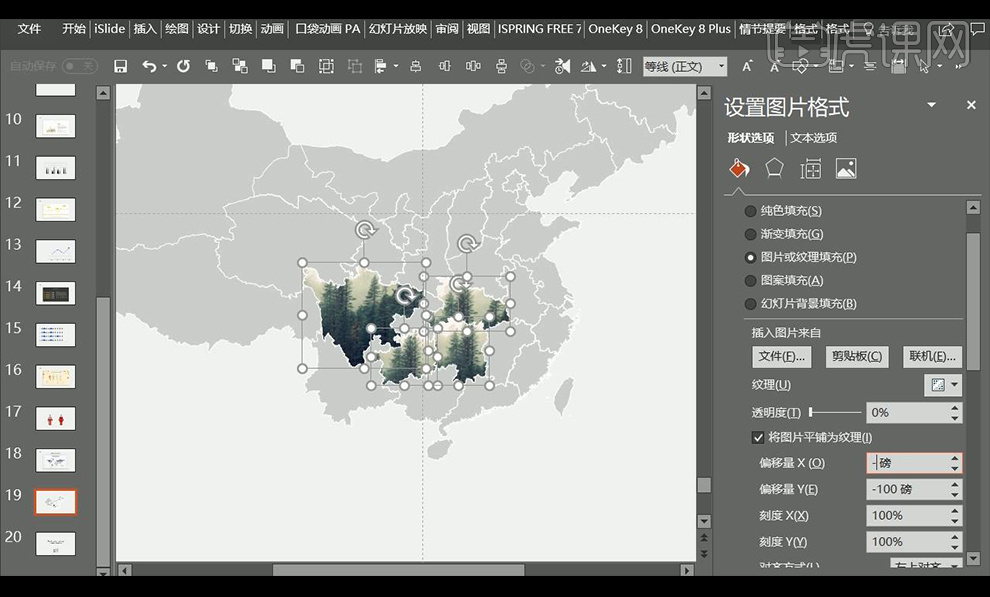Open the 纹理 texture dropdown
Image resolution: width=990 pixels, height=597 pixels.
pyautogui.click(x=942, y=385)
